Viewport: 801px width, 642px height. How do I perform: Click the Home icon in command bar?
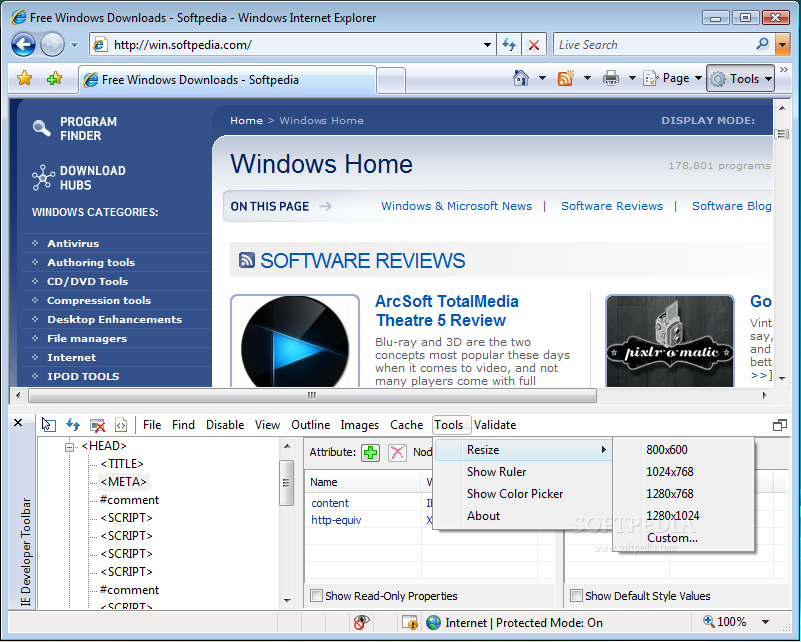pyautogui.click(x=521, y=78)
